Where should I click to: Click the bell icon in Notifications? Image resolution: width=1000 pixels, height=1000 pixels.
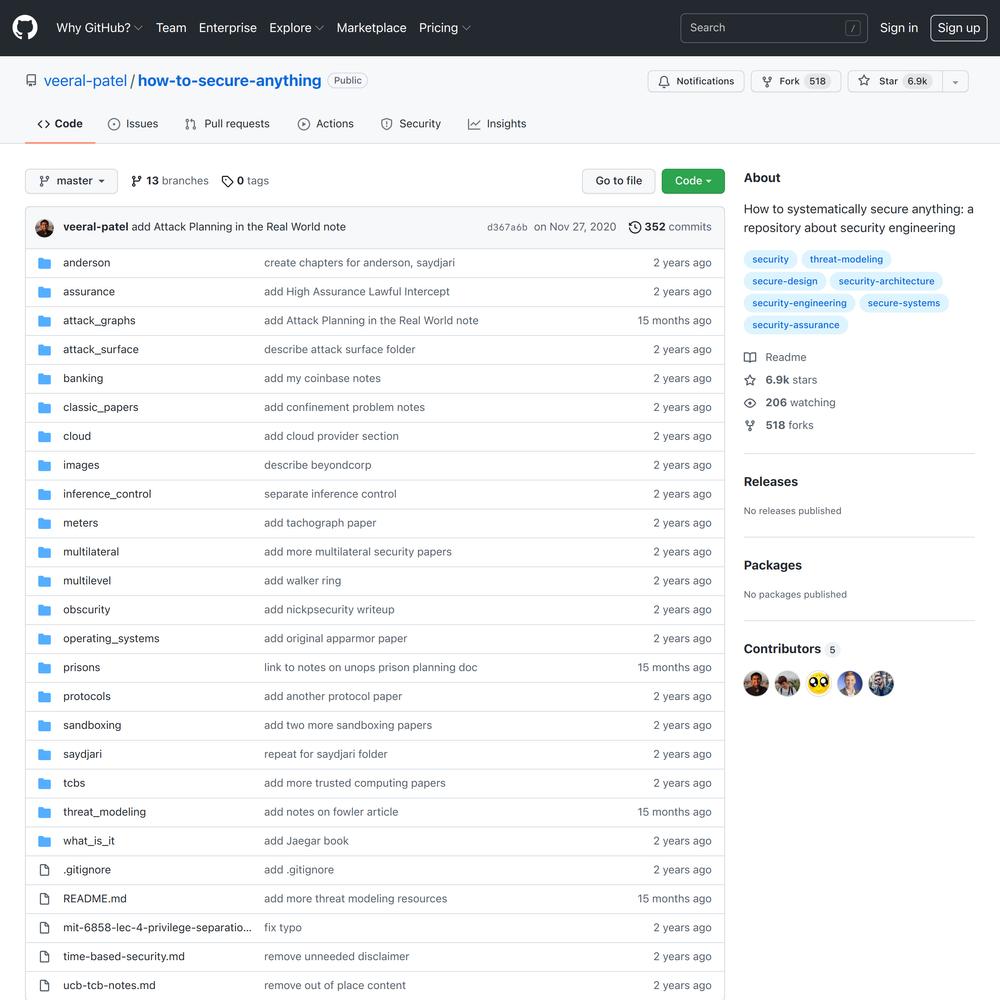coord(664,81)
